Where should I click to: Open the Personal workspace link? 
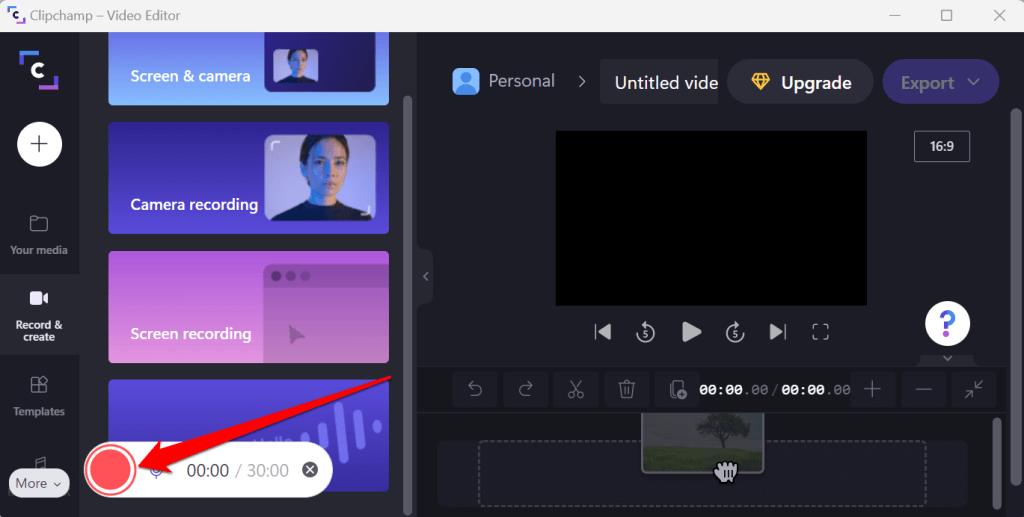point(521,81)
